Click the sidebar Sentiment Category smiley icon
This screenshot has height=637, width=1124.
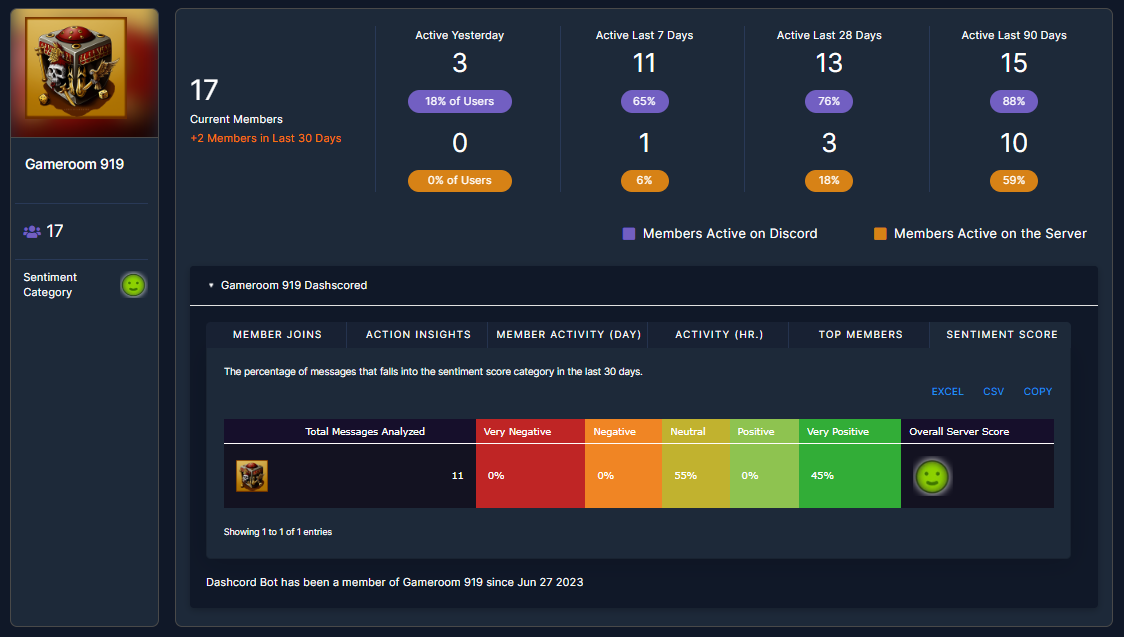[134, 285]
